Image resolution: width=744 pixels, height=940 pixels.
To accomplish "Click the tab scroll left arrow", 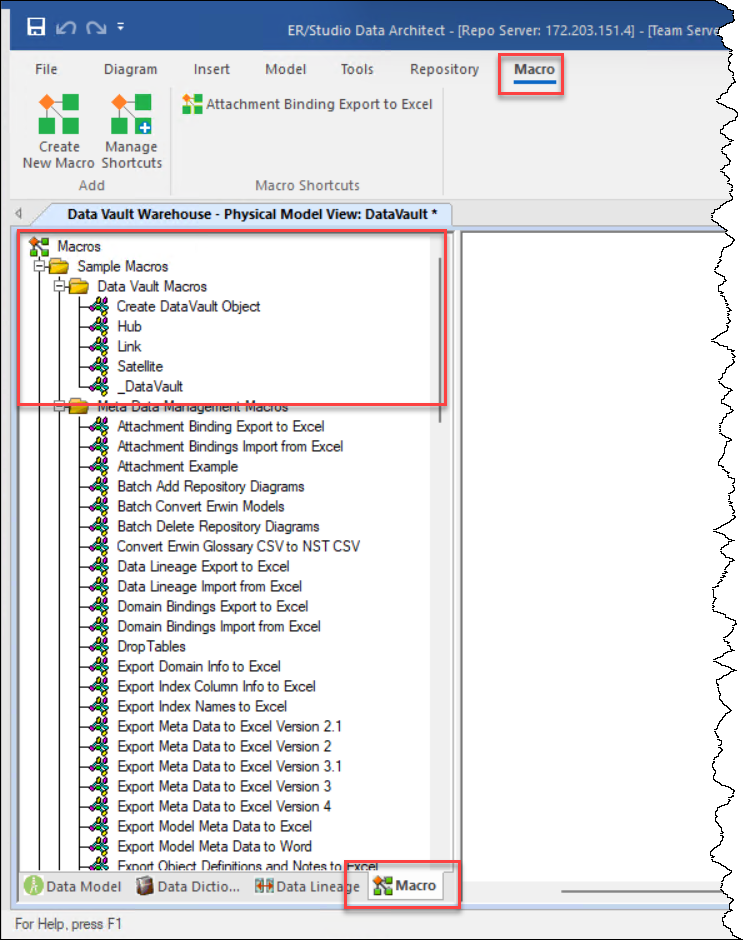I will tap(19, 213).
